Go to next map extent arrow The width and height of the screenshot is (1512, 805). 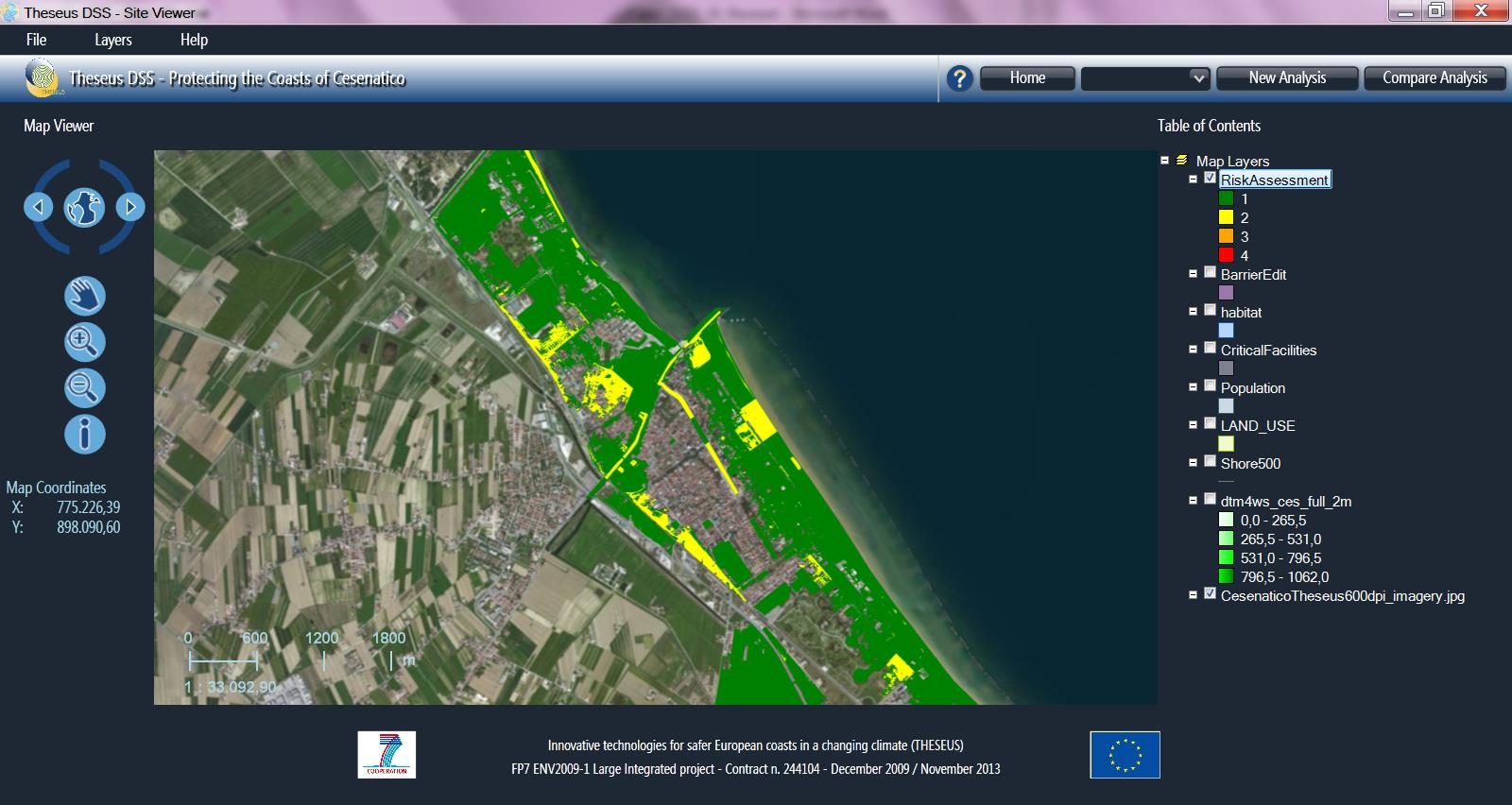130,207
